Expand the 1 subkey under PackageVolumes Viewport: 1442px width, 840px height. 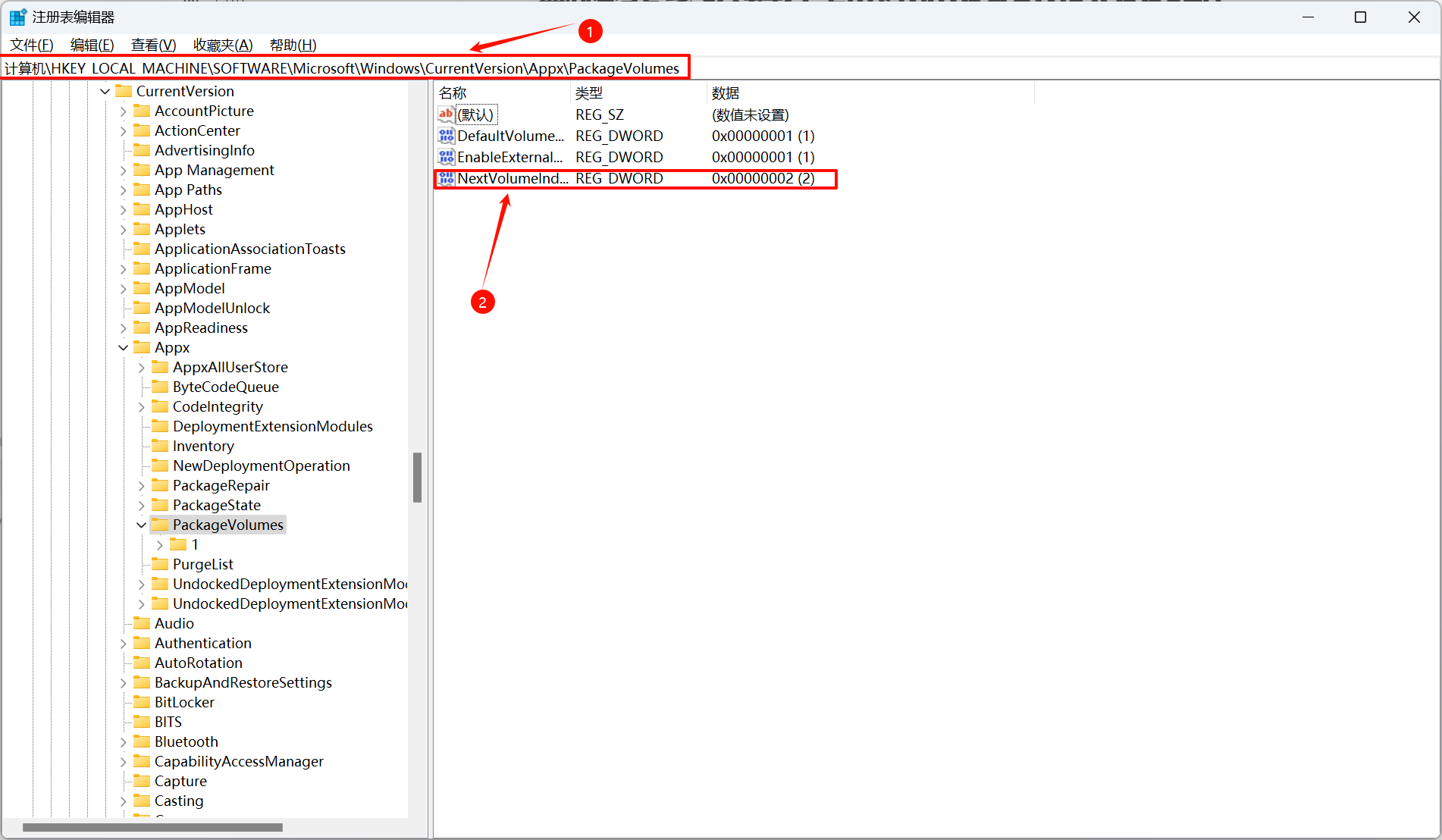(158, 544)
